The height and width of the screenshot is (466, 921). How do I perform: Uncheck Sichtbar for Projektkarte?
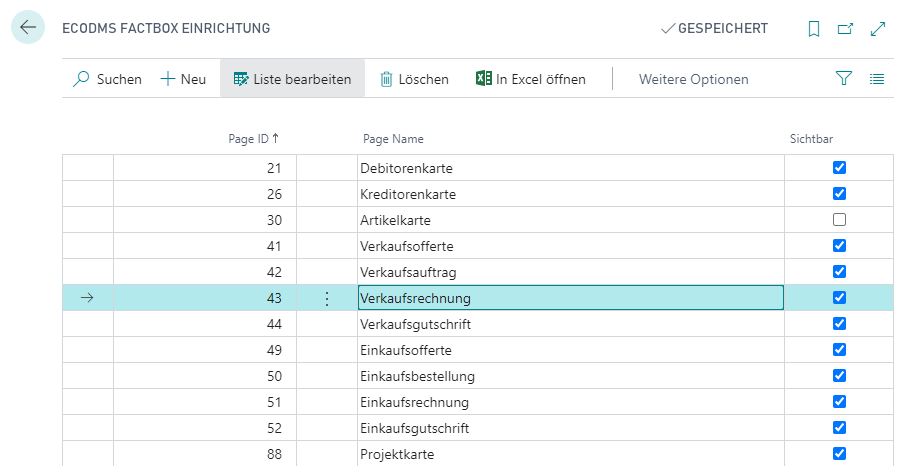coord(839,453)
